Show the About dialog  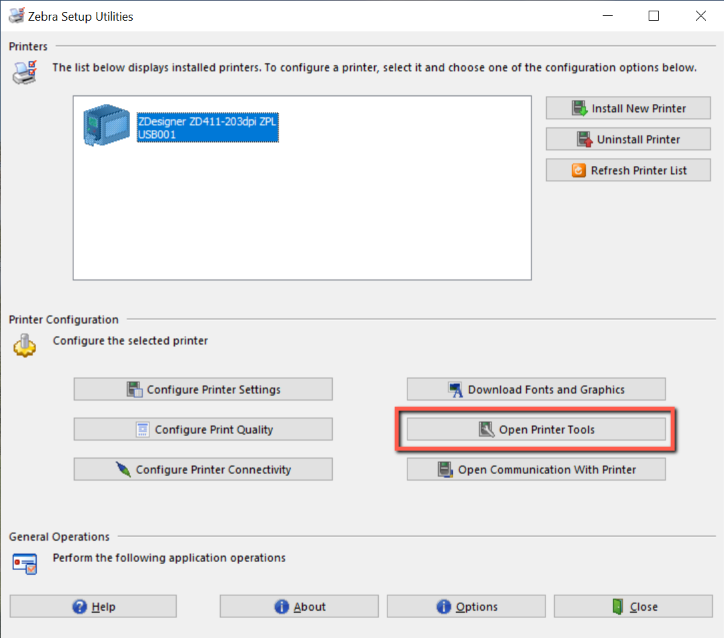point(299,606)
